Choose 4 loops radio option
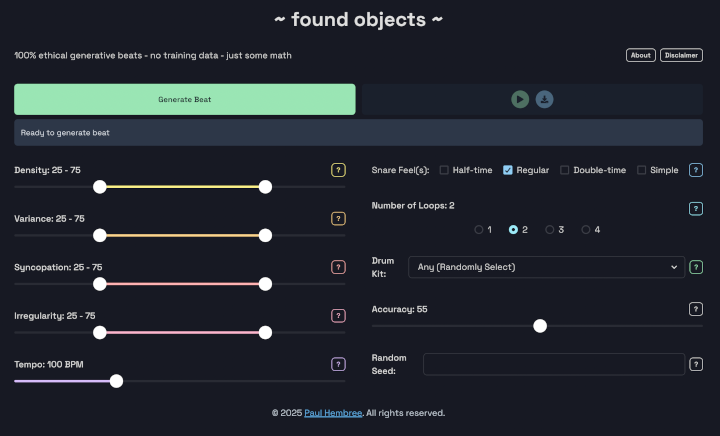The image size is (720, 436). point(586,229)
